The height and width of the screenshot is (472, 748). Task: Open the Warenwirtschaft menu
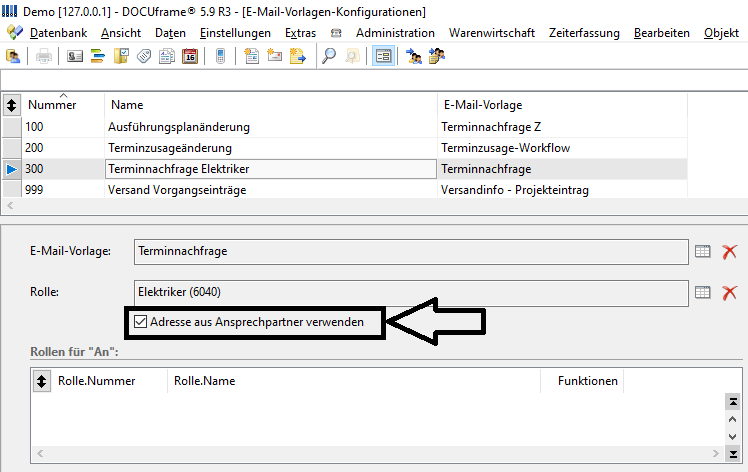click(x=492, y=33)
